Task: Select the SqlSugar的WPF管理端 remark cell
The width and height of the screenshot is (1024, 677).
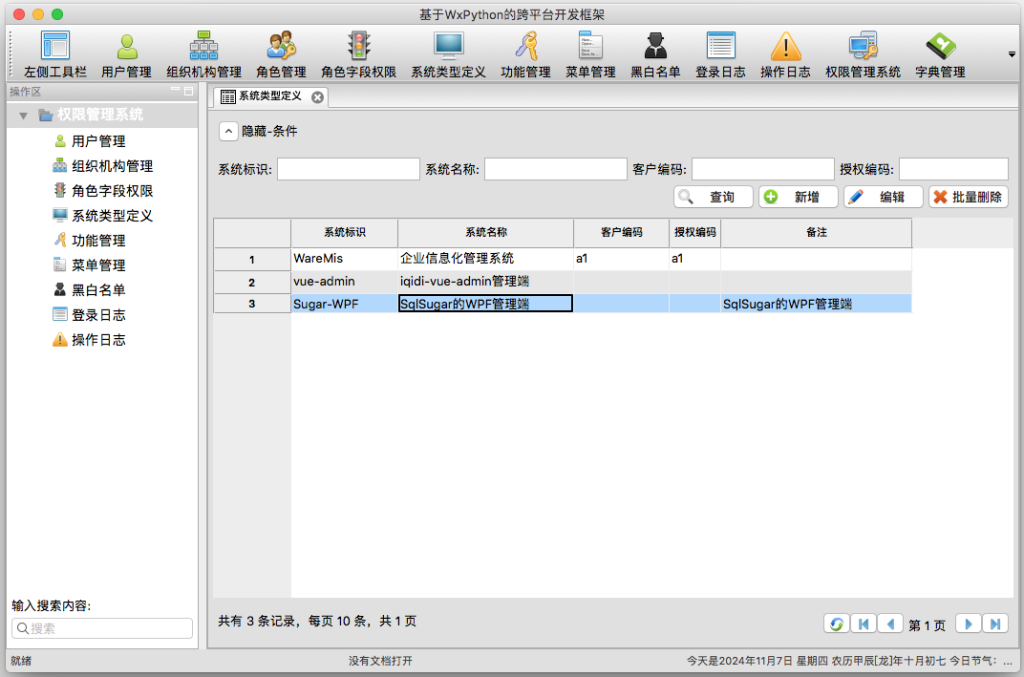Action: coord(816,304)
